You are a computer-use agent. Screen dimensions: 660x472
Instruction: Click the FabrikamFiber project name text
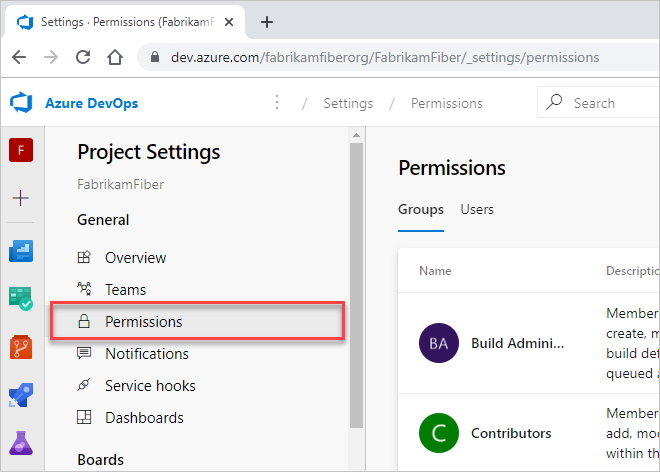pos(120,184)
